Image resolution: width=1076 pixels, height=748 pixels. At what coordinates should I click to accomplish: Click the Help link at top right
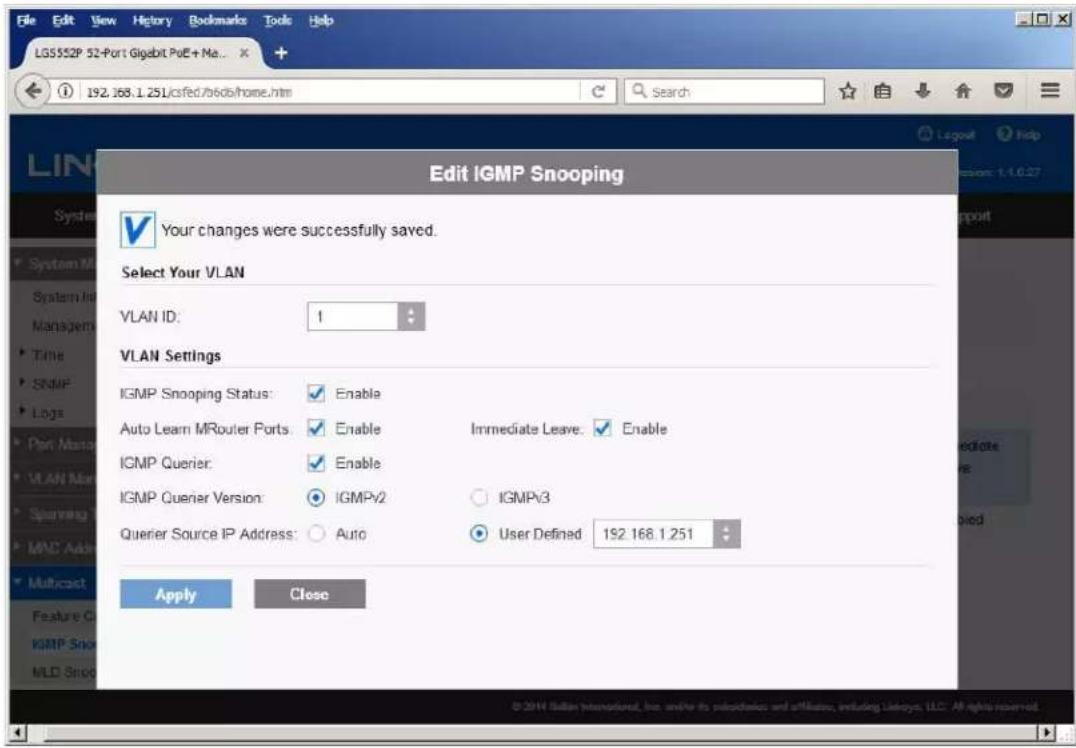click(1021, 136)
